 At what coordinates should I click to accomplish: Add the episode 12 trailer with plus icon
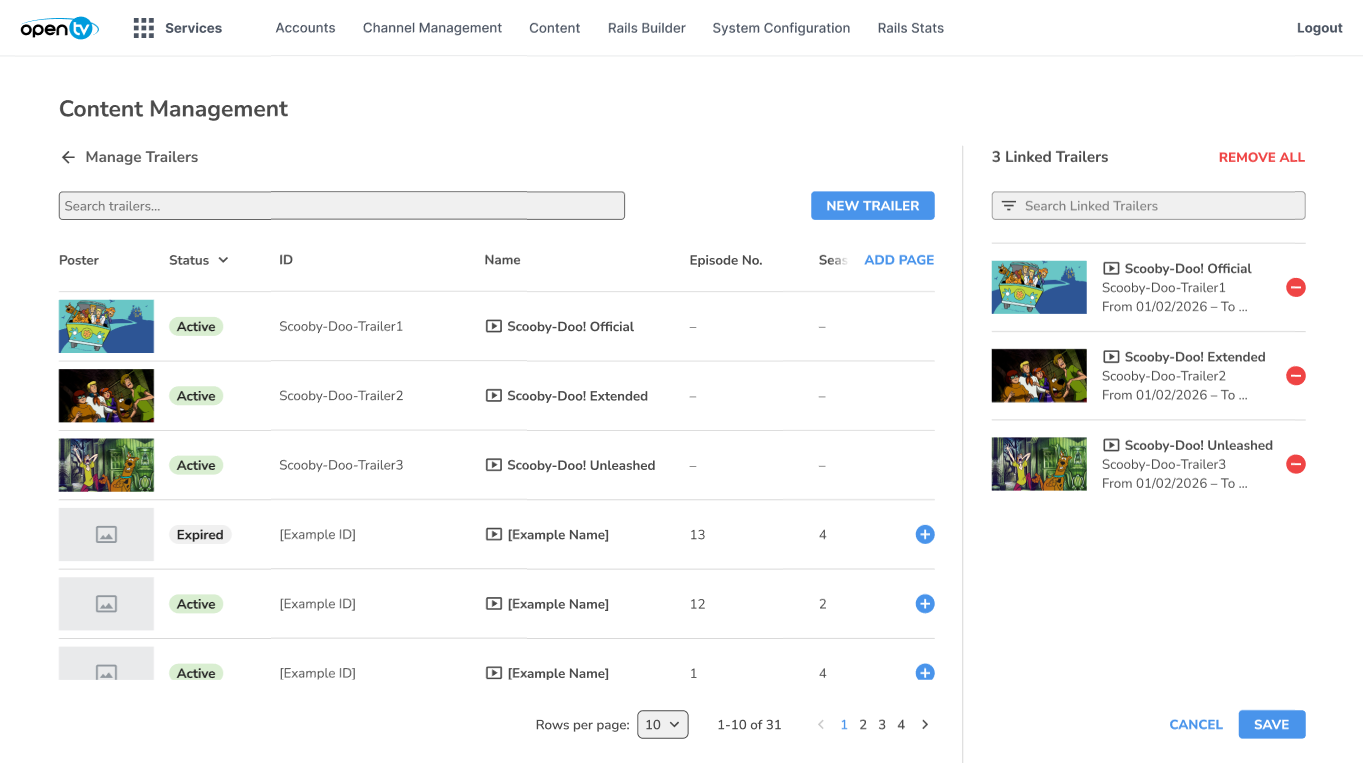(925, 604)
